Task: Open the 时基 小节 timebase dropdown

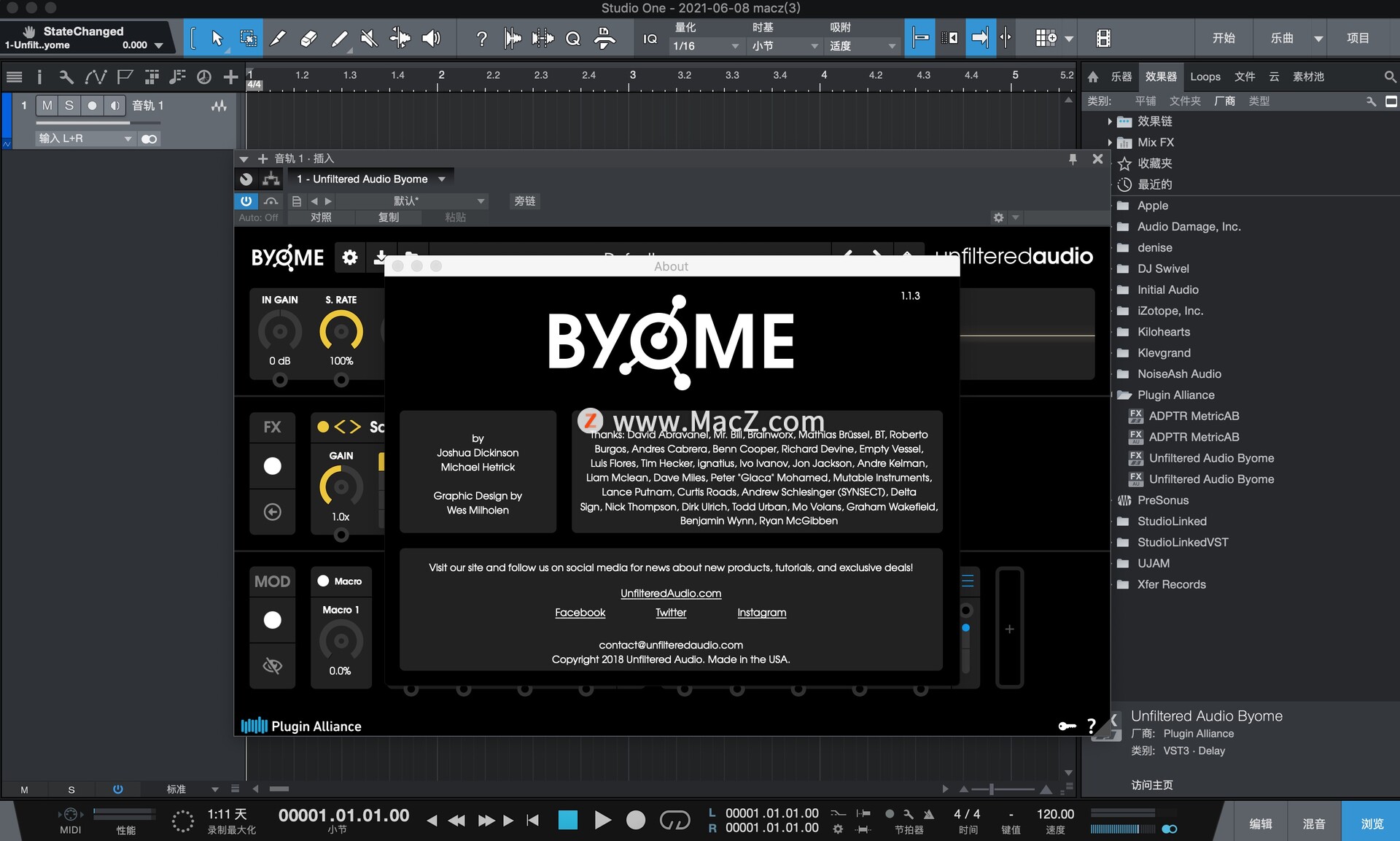Action: (785, 46)
